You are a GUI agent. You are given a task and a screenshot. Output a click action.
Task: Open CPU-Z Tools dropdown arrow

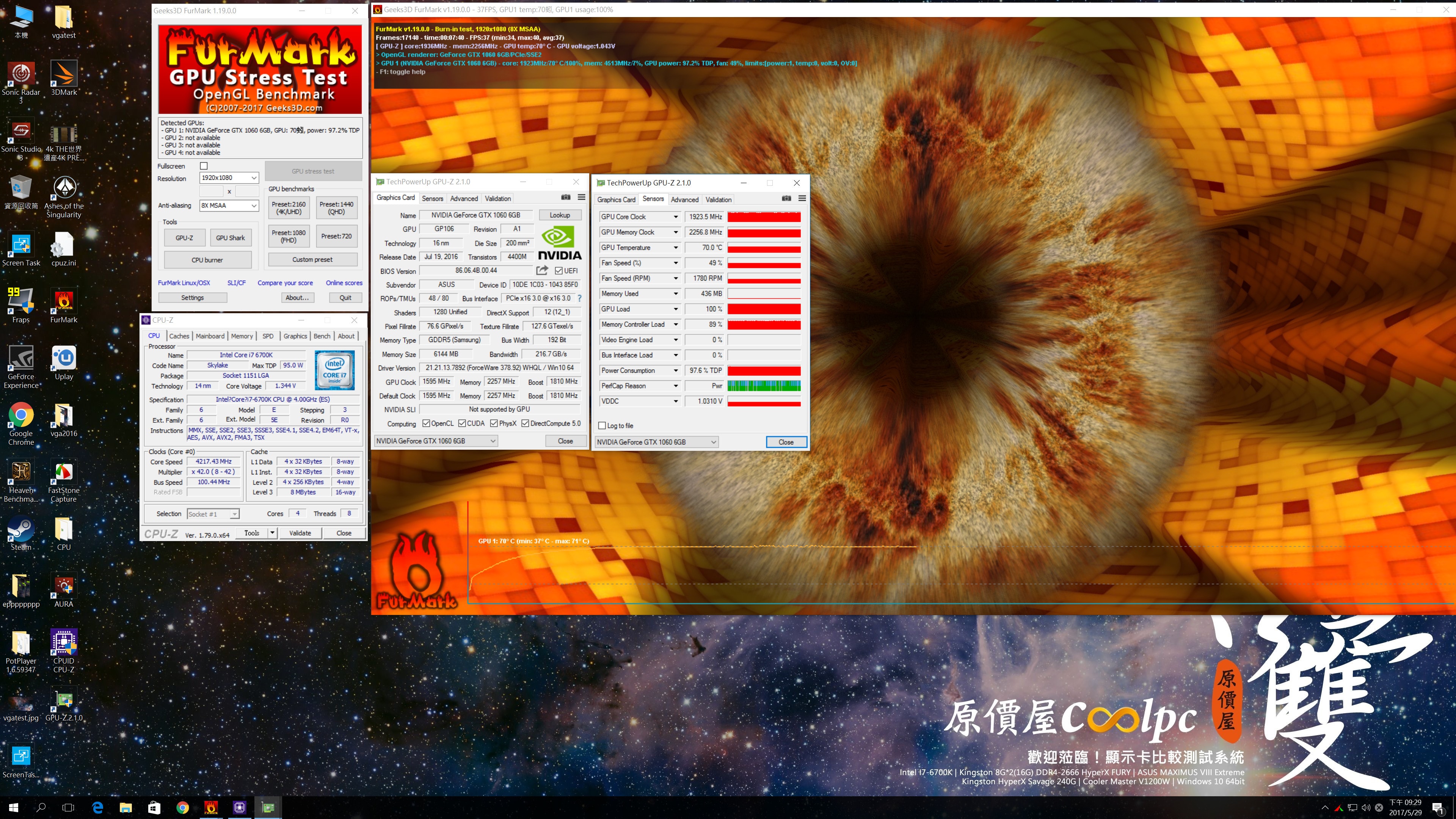(x=273, y=532)
